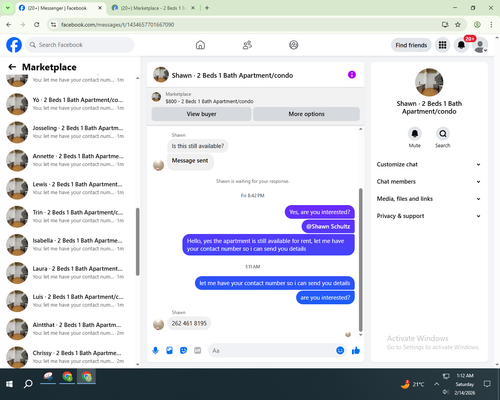Click the 'are you interested?' blue message
Image resolution: width=500 pixels, height=400 pixels.
click(325, 298)
